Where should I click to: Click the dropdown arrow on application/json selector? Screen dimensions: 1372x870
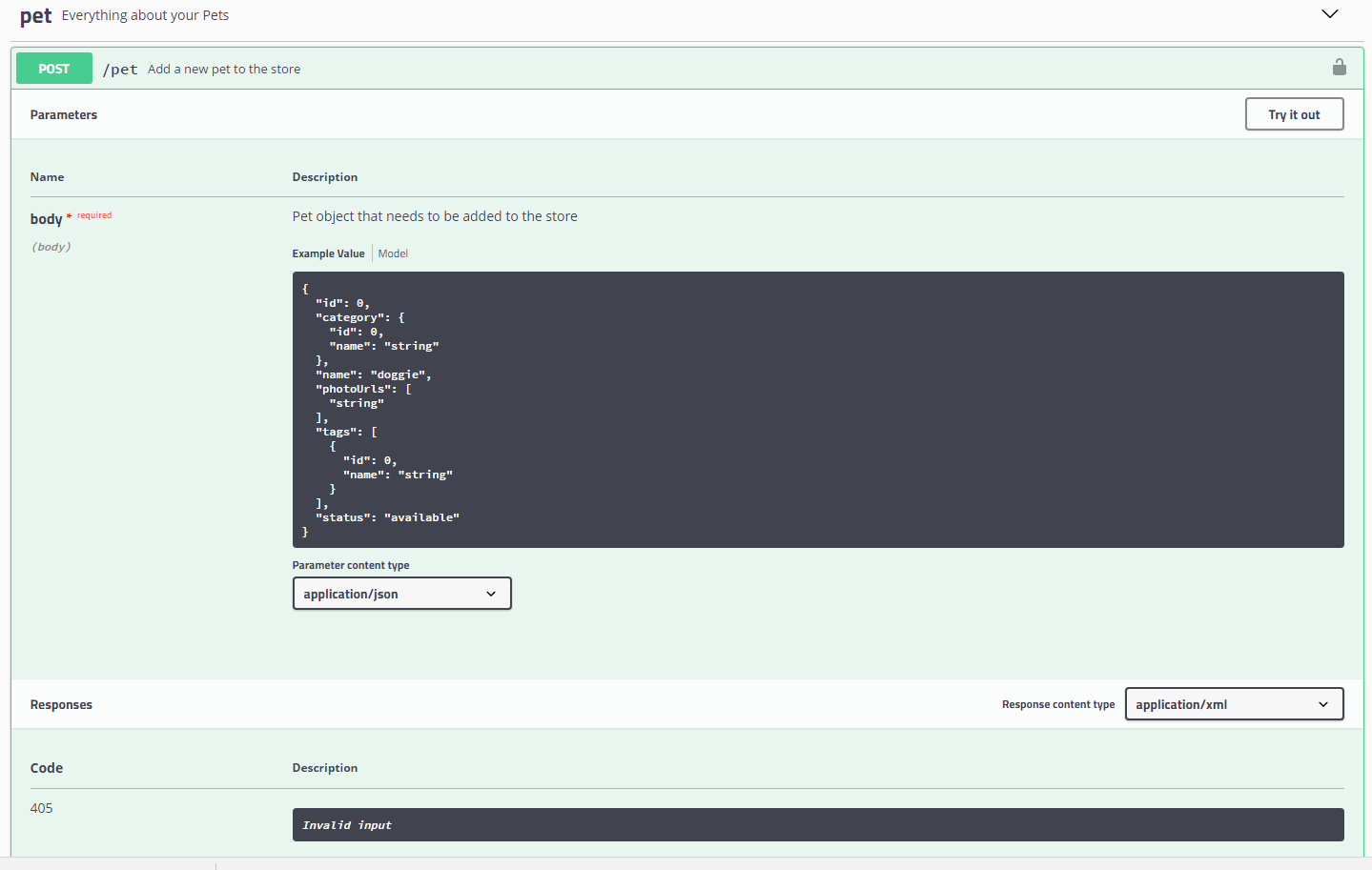492,593
